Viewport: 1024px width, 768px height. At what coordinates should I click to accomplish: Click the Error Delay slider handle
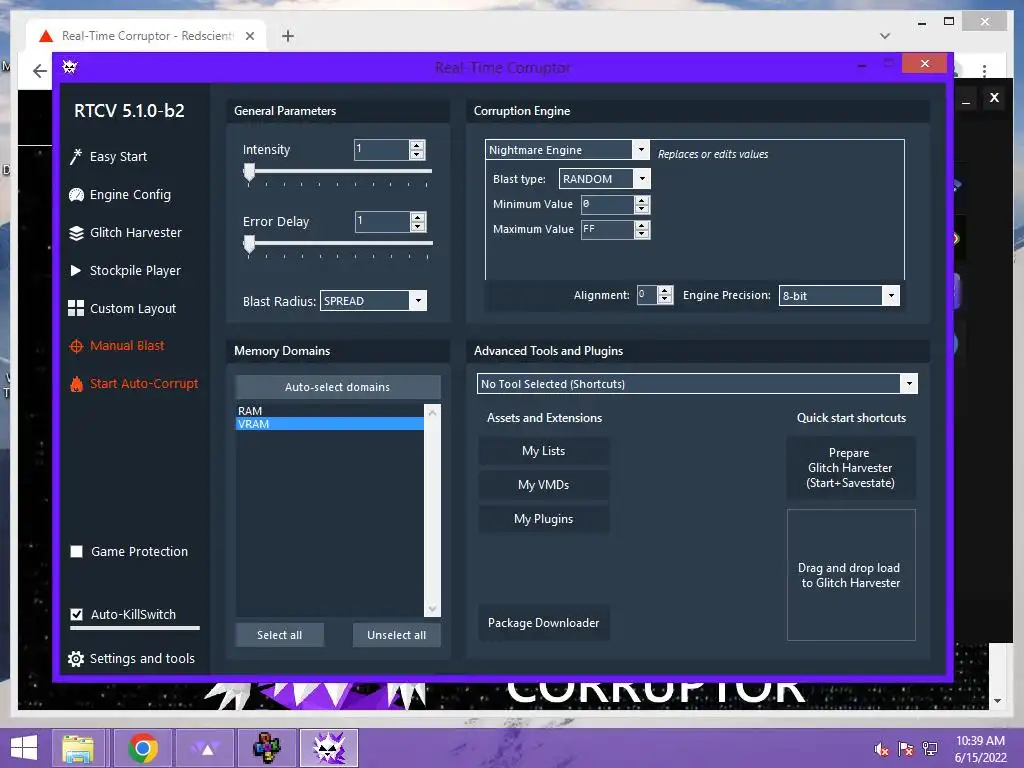249,244
